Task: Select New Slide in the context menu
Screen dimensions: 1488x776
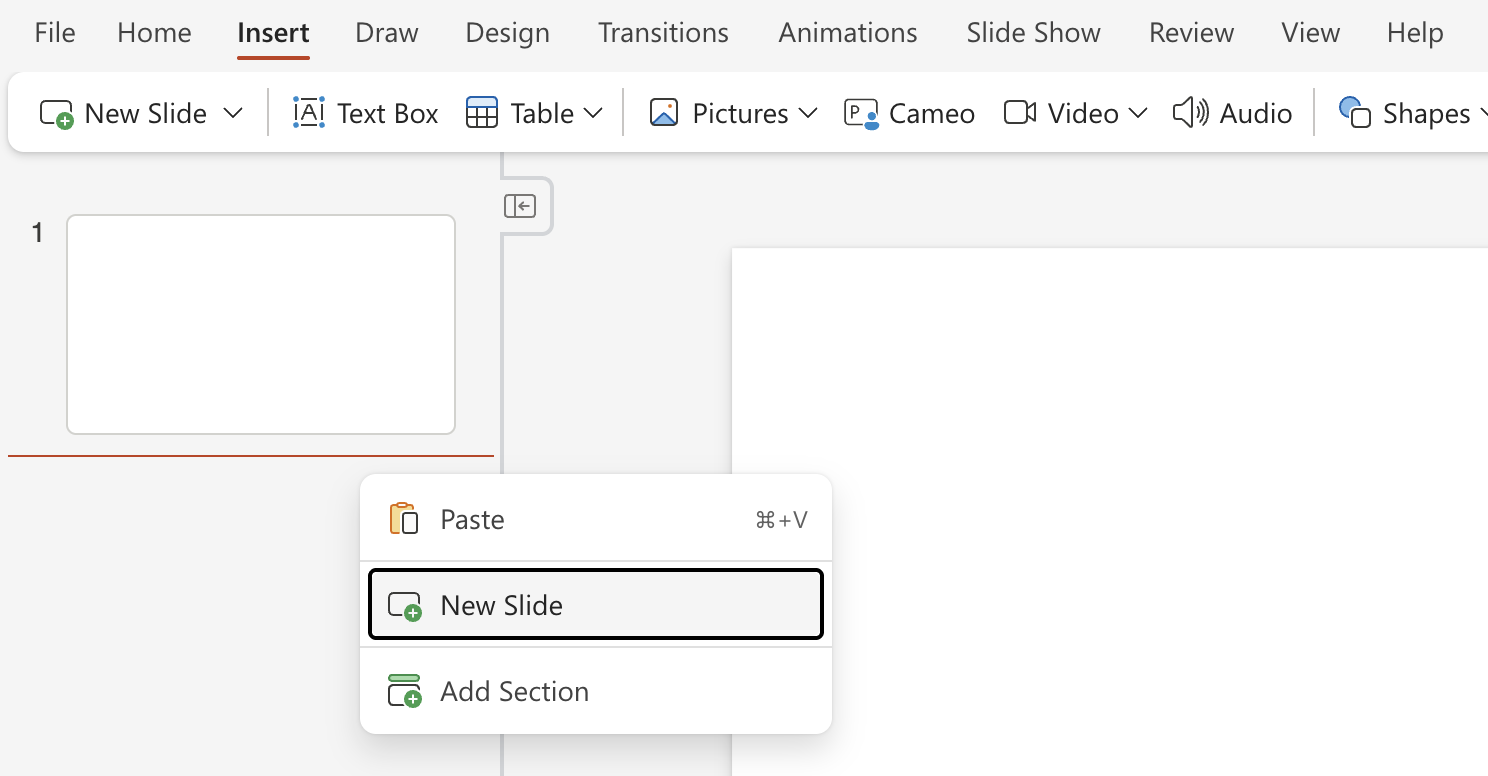Action: (x=596, y=605)
